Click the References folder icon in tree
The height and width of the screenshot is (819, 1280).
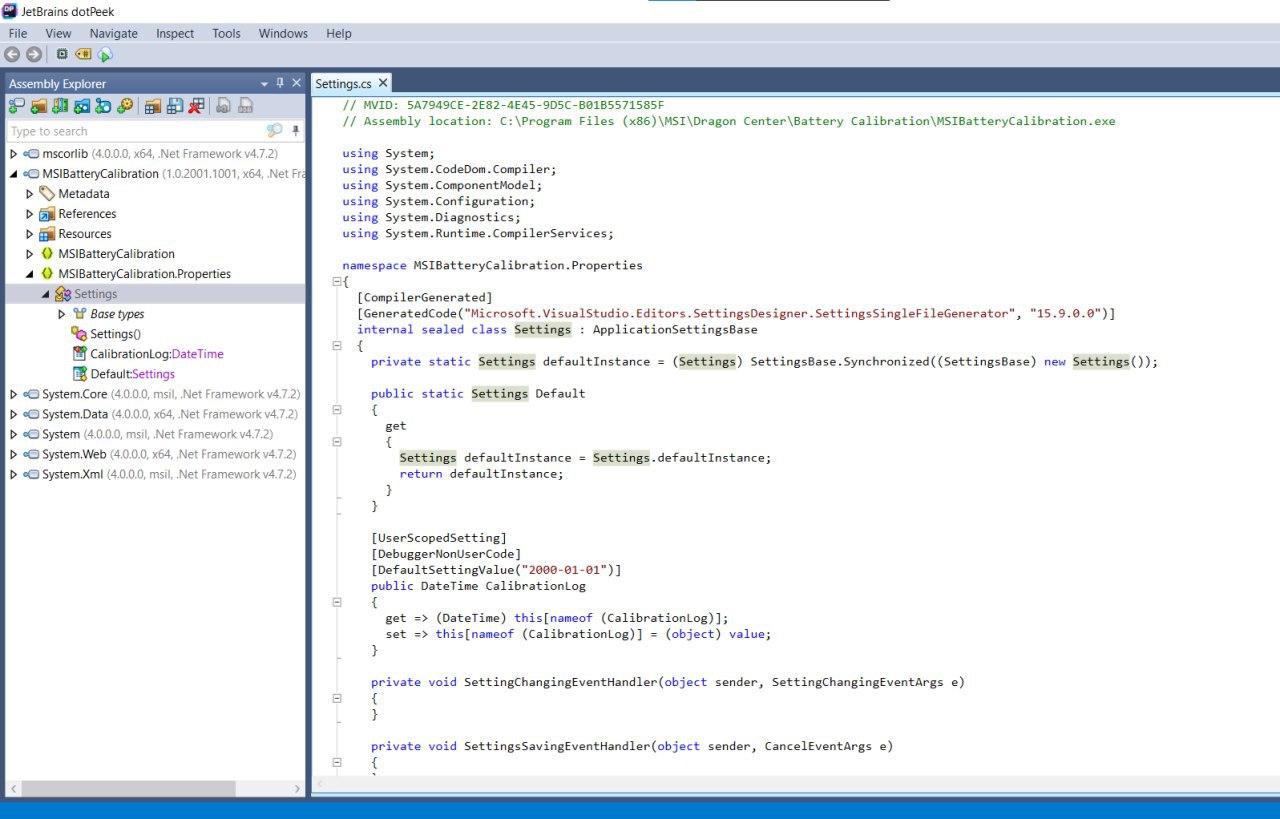pyautogui.click(x=46, y=214)
